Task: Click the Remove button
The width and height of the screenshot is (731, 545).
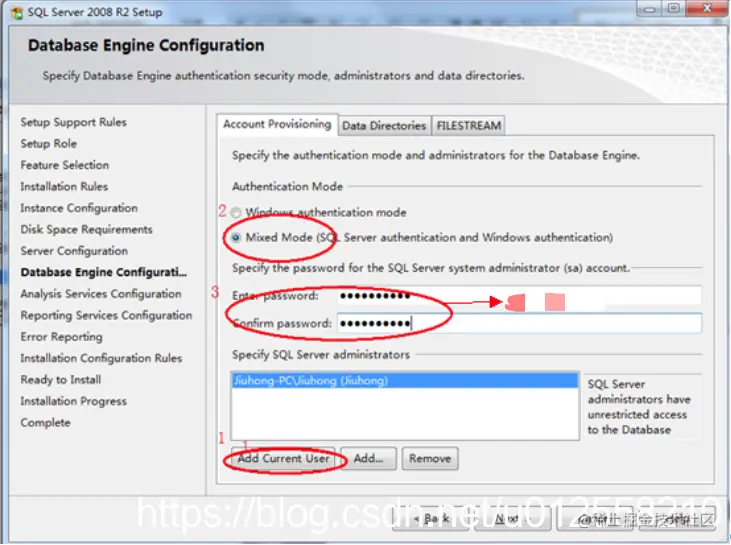Action: pos(430,459)
